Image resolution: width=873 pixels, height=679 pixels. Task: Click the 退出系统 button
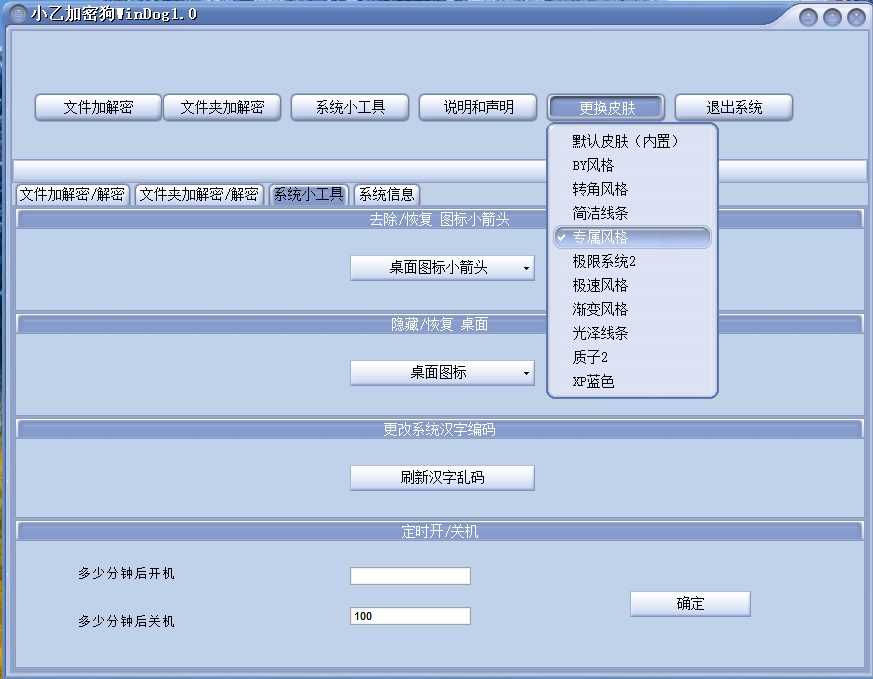coord(734,107)
